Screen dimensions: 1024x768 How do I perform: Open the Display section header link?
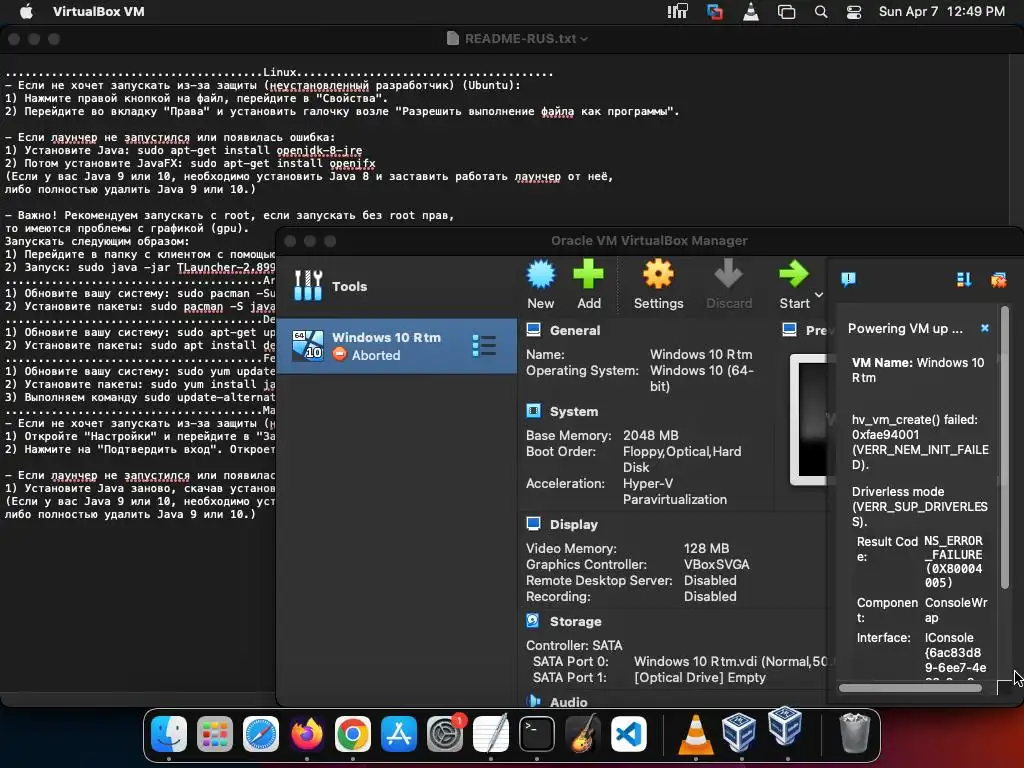click(573, 524)
